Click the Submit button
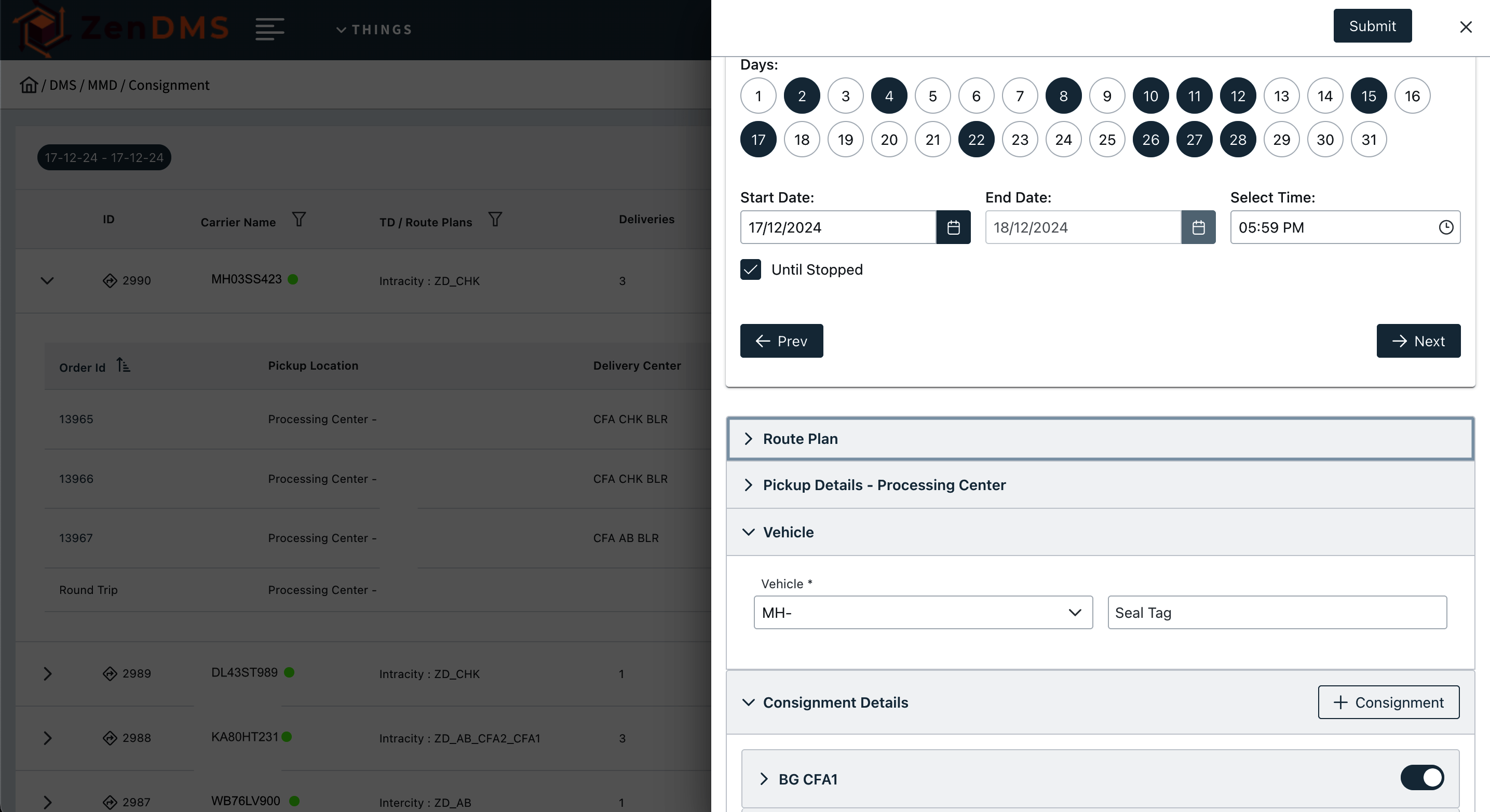Image resolution: width=1490 pixels, height=812 pixels. (x=1372, y=26)
